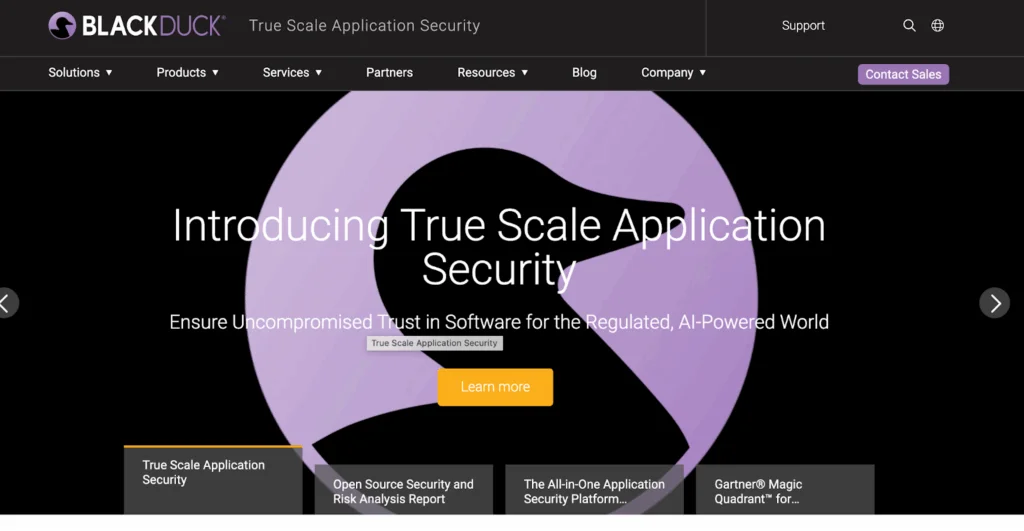
Task: Open the Support link
Action: [803, 25]
